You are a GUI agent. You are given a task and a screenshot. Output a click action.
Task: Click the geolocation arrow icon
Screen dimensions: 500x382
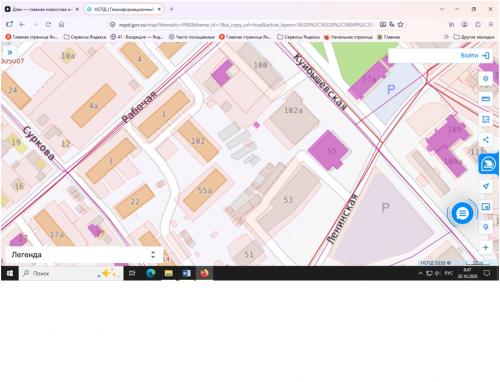486,186
